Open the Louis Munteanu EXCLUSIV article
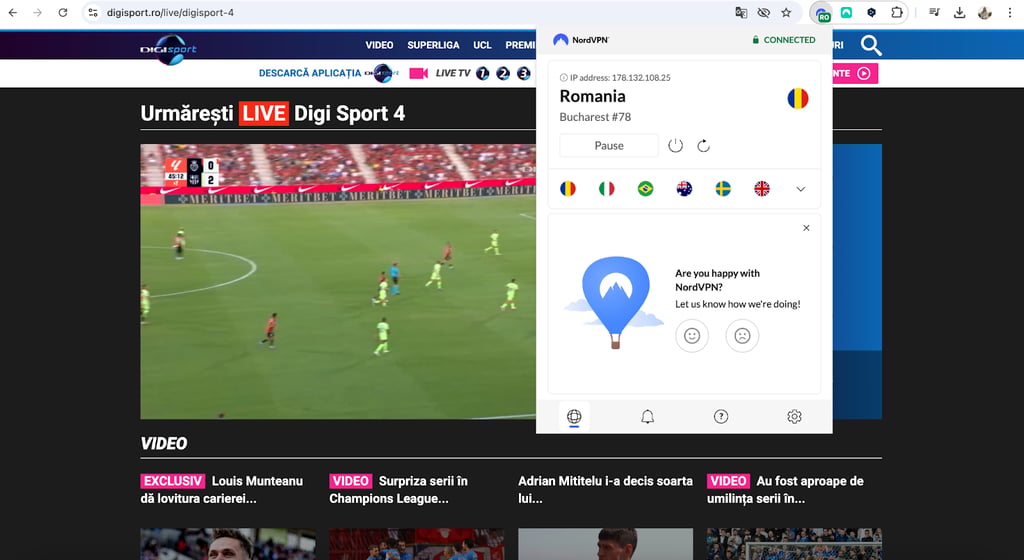The image size is (1024, 560). pos(222,490)
